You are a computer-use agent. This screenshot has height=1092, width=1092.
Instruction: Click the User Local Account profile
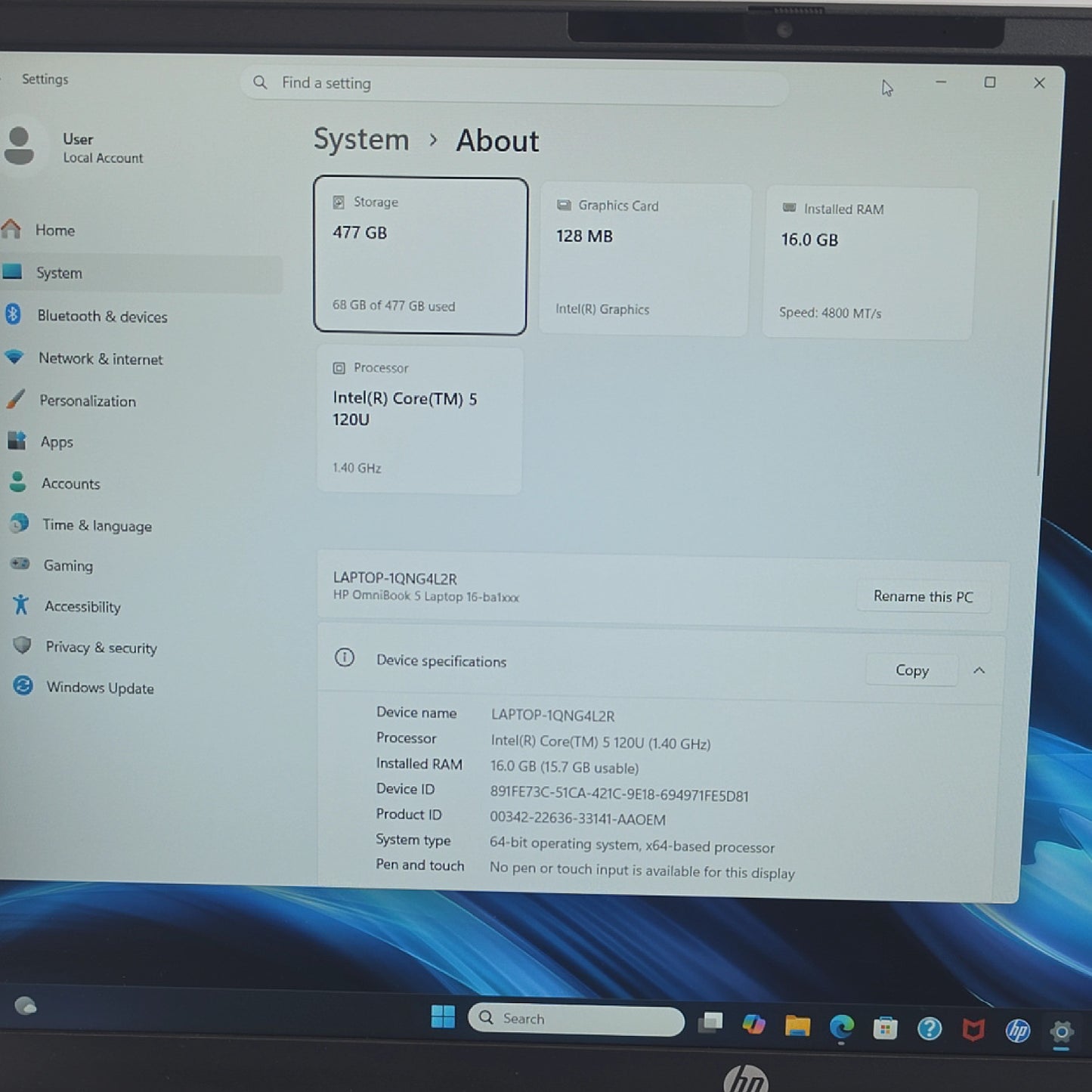74,147
